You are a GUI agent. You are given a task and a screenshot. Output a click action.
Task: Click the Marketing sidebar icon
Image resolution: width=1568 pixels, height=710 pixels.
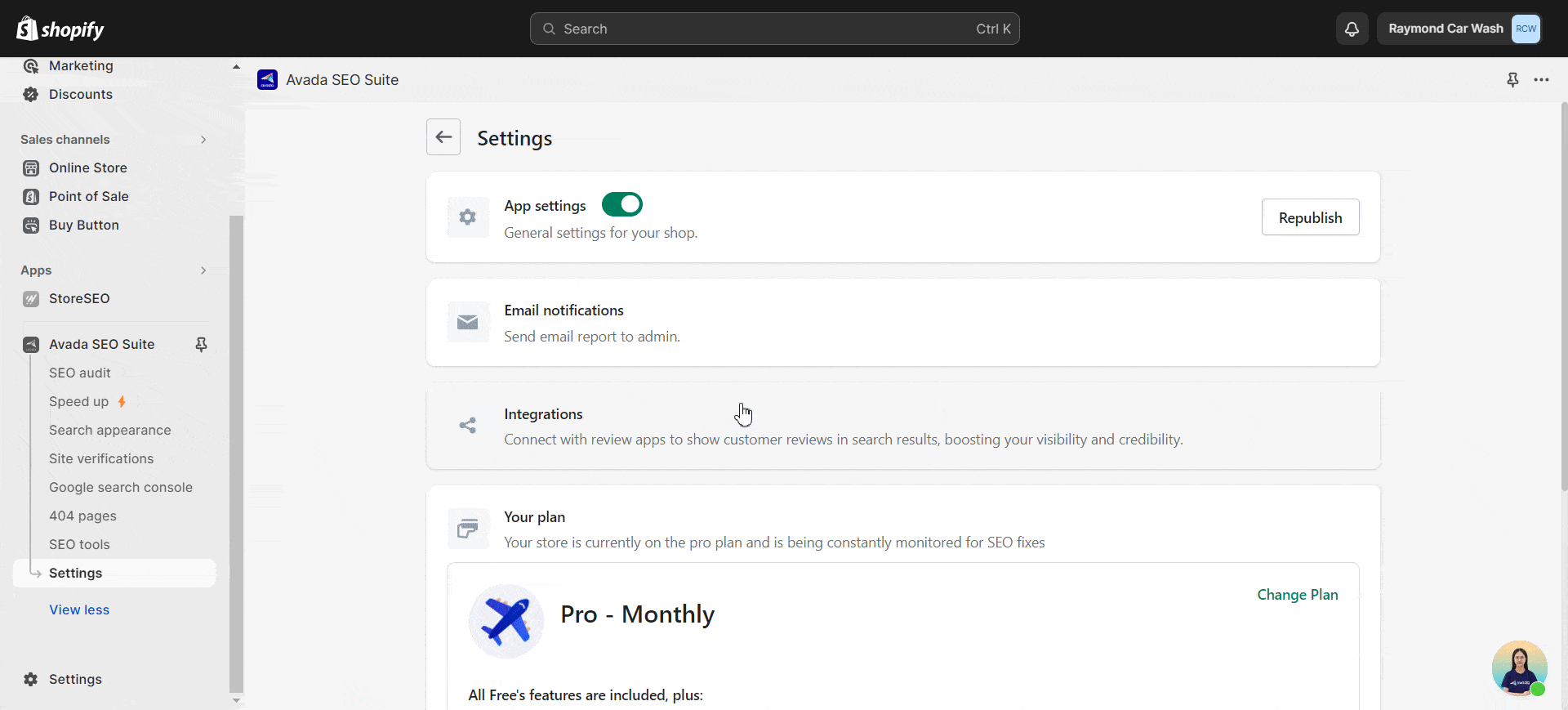pos(31,66)
